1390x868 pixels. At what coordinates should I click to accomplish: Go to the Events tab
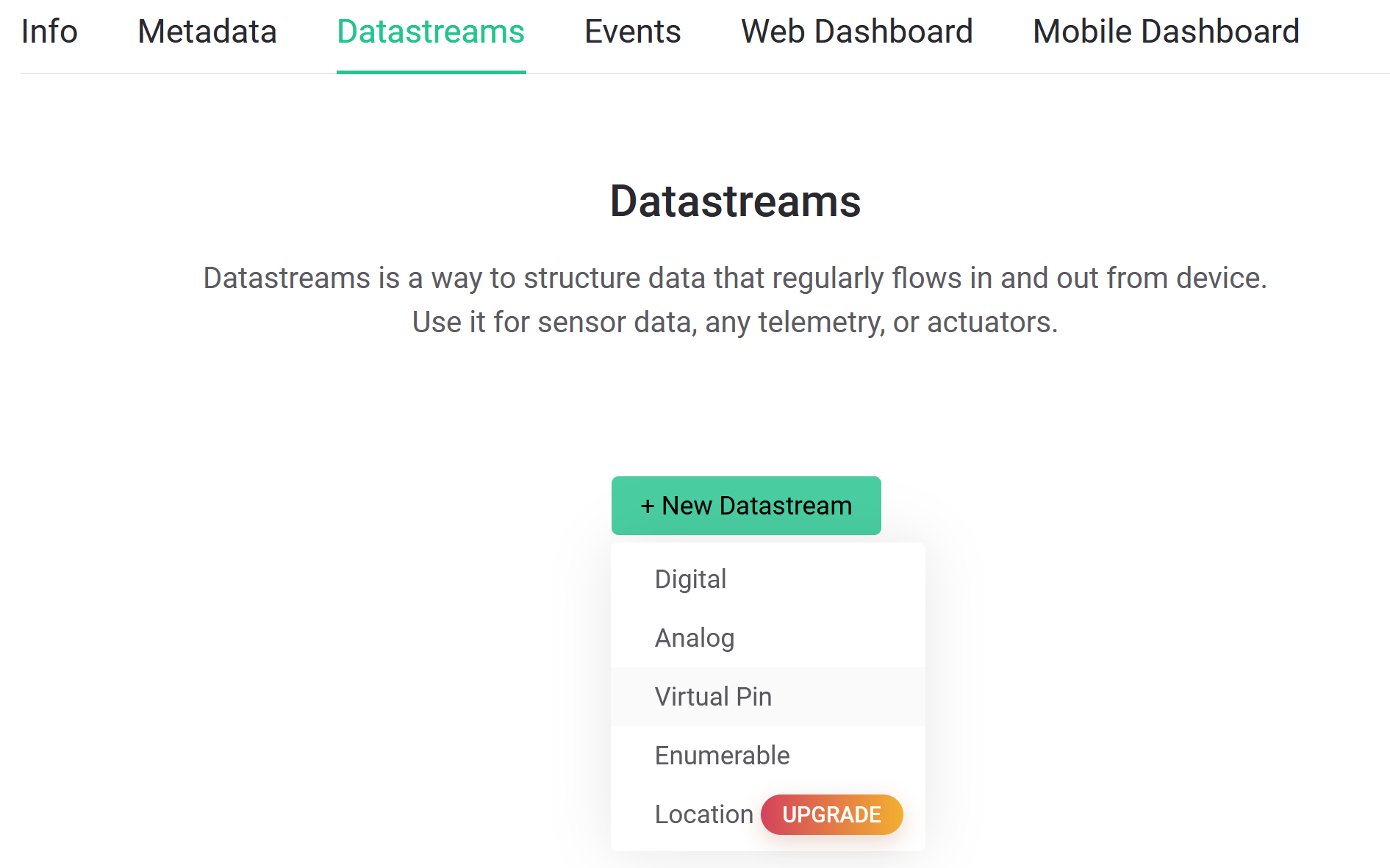tap(633, 32)
